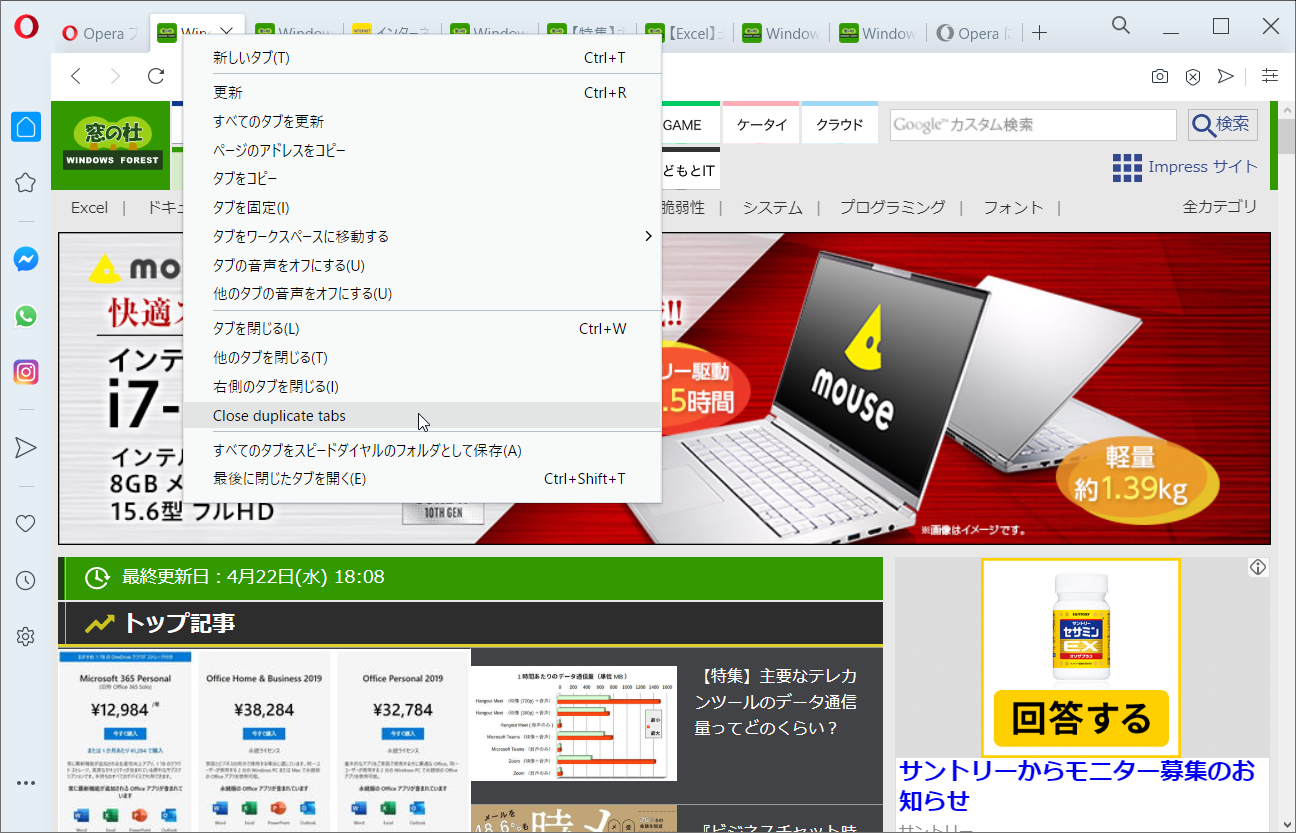This screenshot has width=1296, height=833.
Task: Click the Google custom search field
Action: [1032, 124]
